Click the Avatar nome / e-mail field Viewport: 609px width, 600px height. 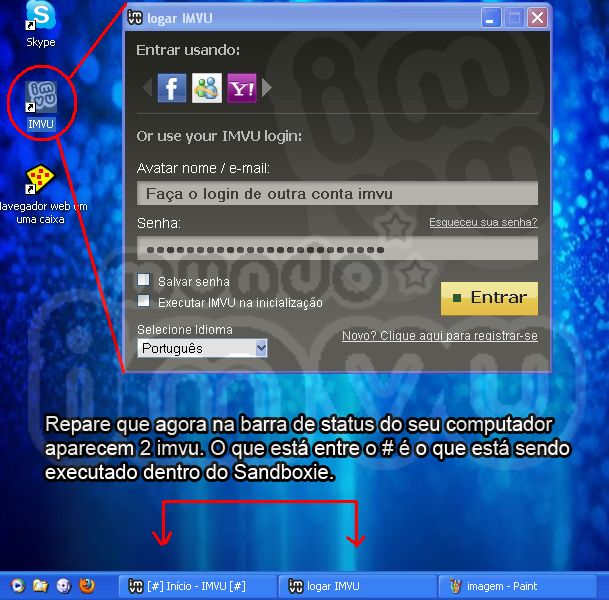[337, 193]
